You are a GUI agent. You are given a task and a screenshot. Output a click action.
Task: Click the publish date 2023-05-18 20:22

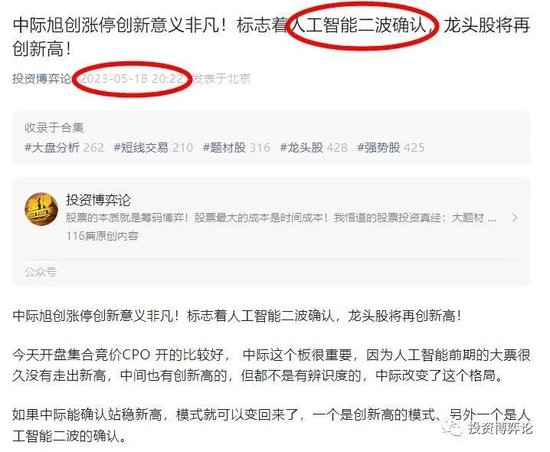coord(132,79)
